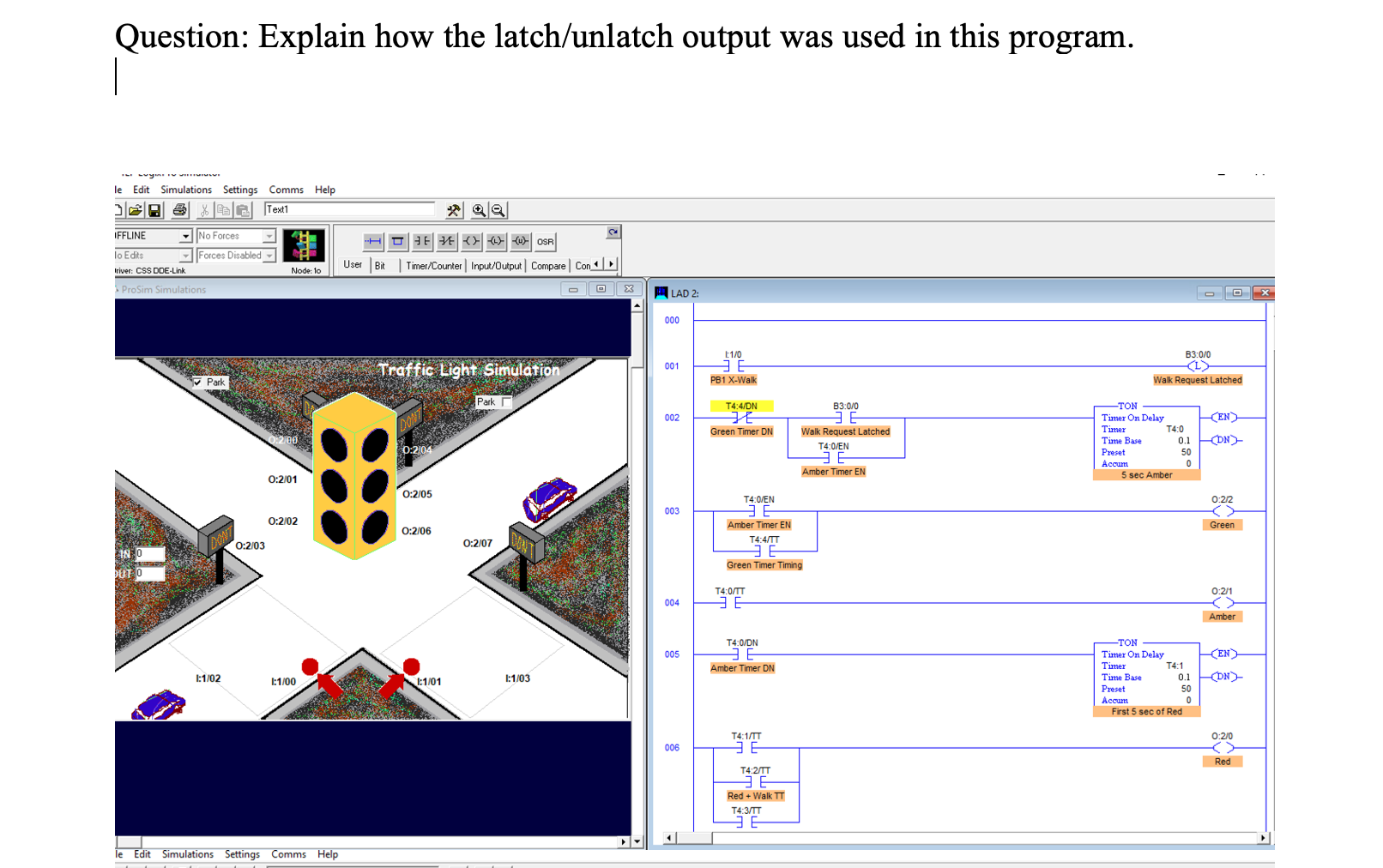
Task: Click the new rung instruction icon
Action: point(373,241)
